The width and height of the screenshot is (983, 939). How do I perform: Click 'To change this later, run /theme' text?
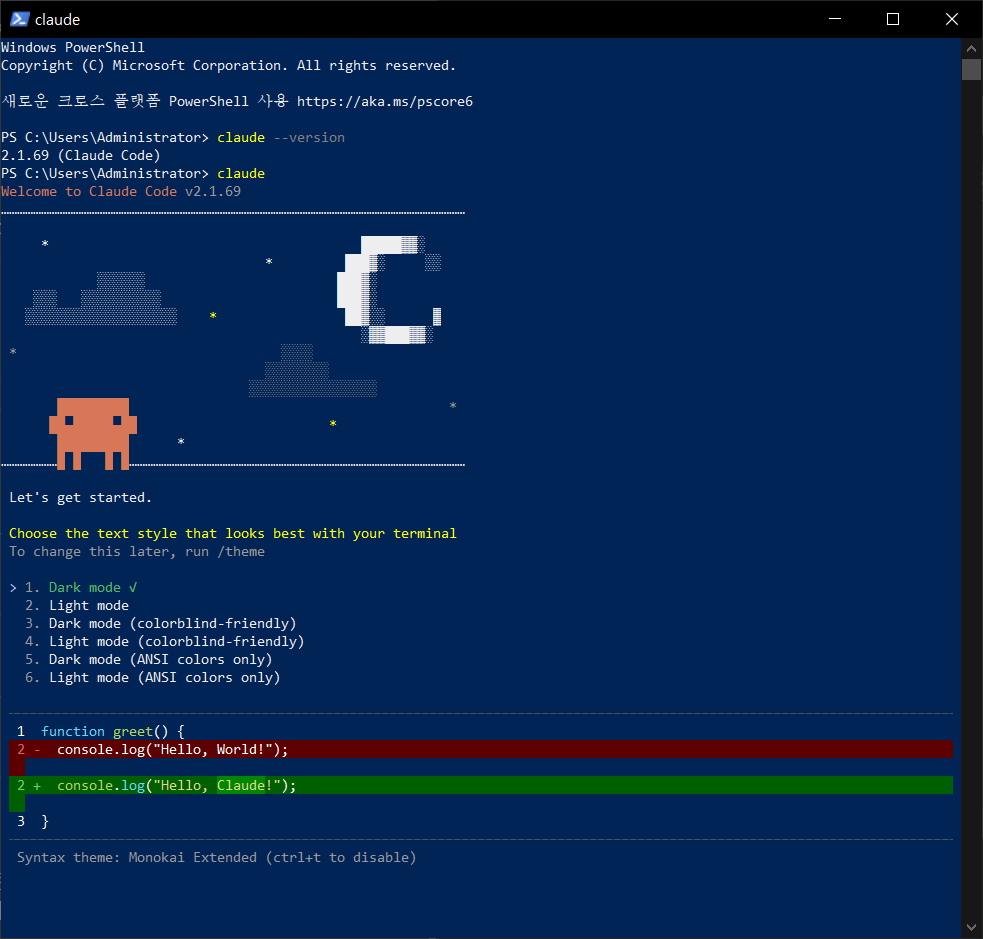[x=137, y=552]
